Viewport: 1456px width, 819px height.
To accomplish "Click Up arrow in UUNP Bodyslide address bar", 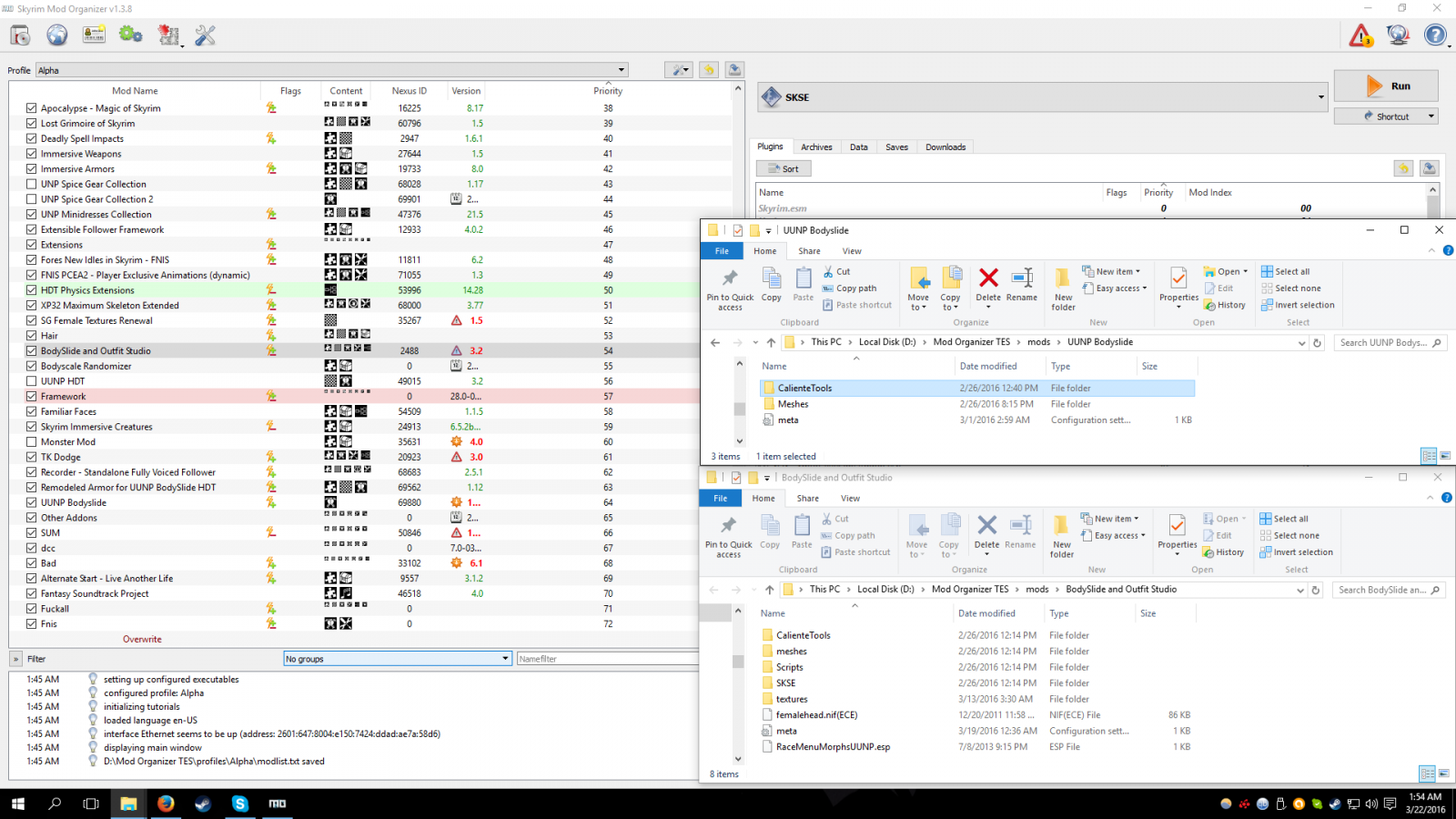I will pyautogui.click(x=771, y=343).
